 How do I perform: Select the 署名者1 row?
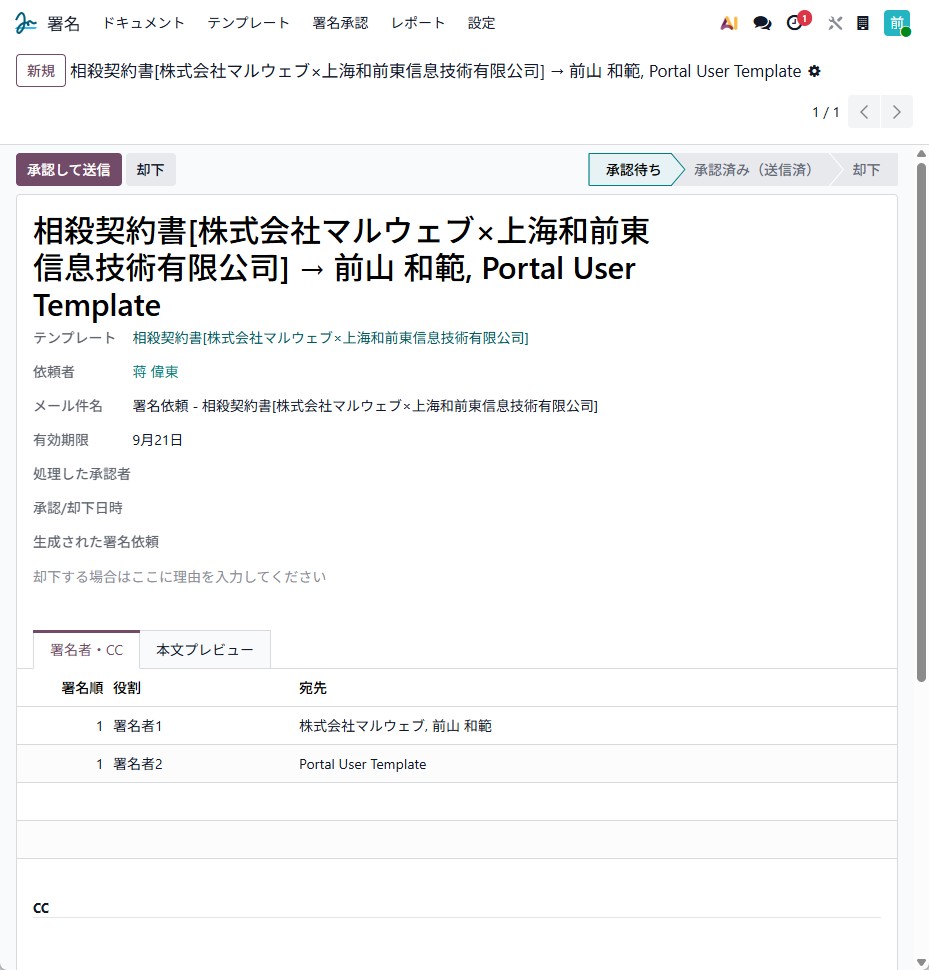[x=456, y=726]
